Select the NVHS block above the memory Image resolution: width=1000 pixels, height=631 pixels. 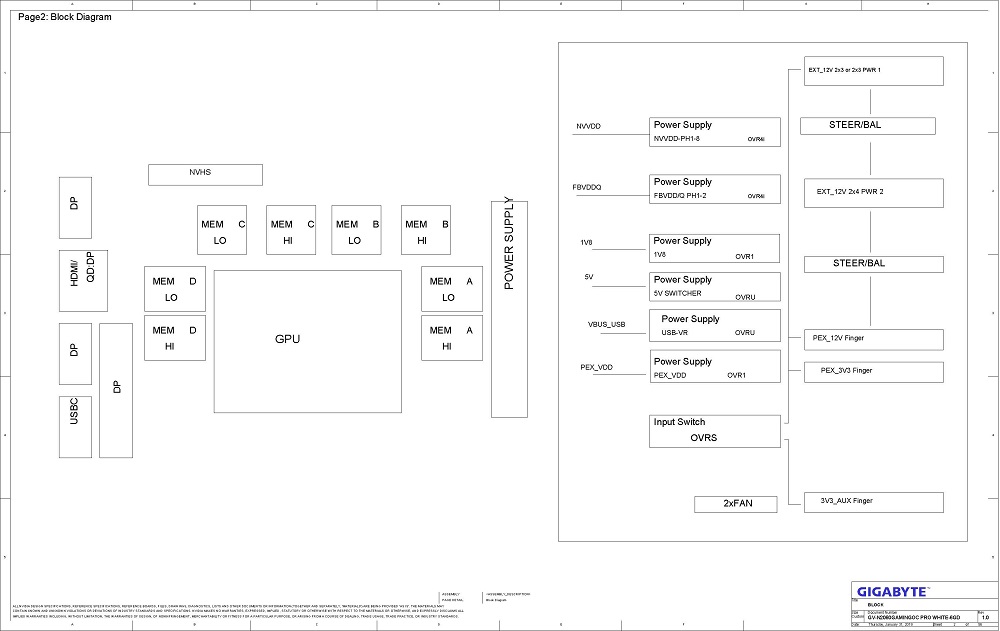pos(205,174)
